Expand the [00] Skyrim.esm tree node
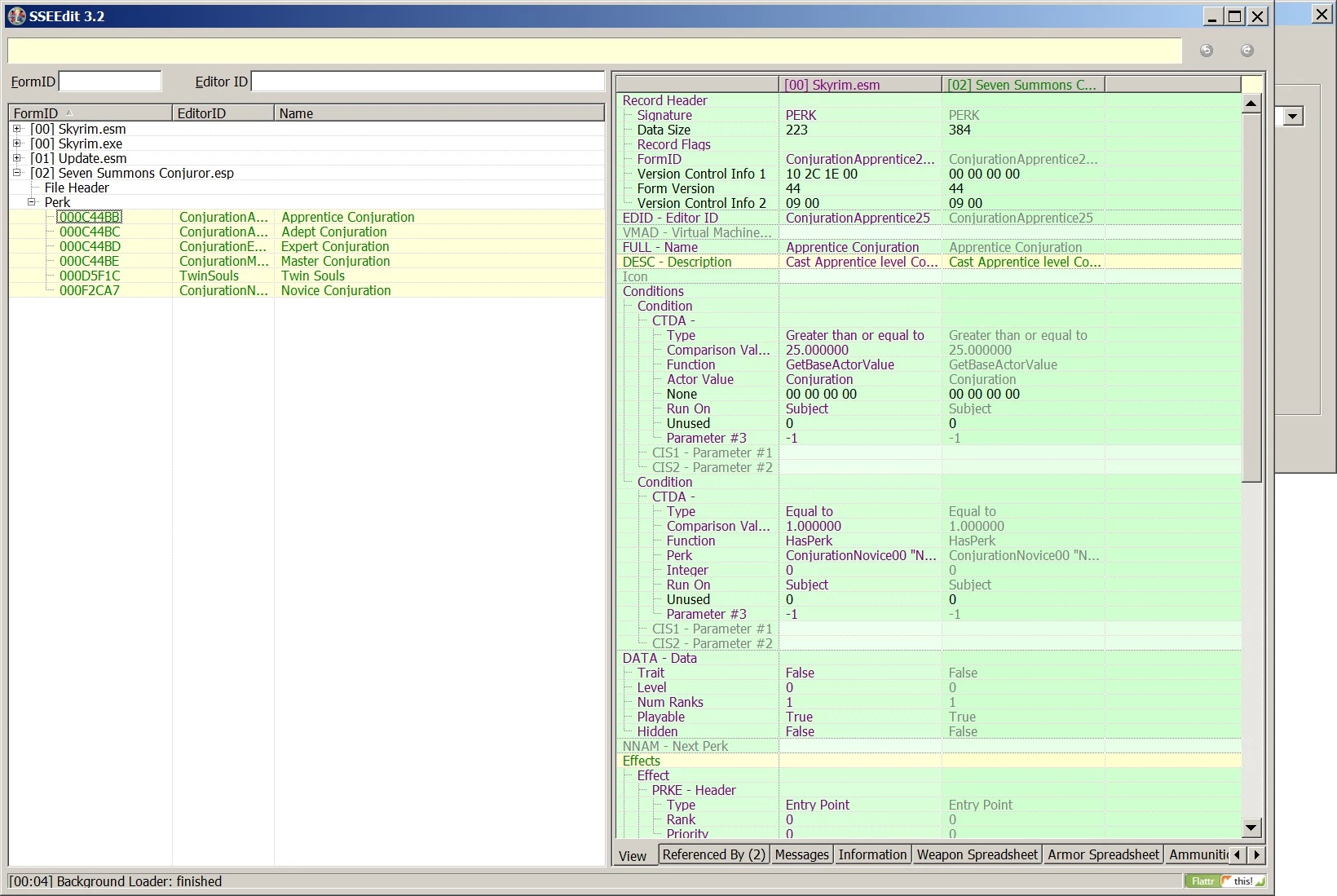The width and height of the screenshot is (1337, 896). [x=16, y=129]
